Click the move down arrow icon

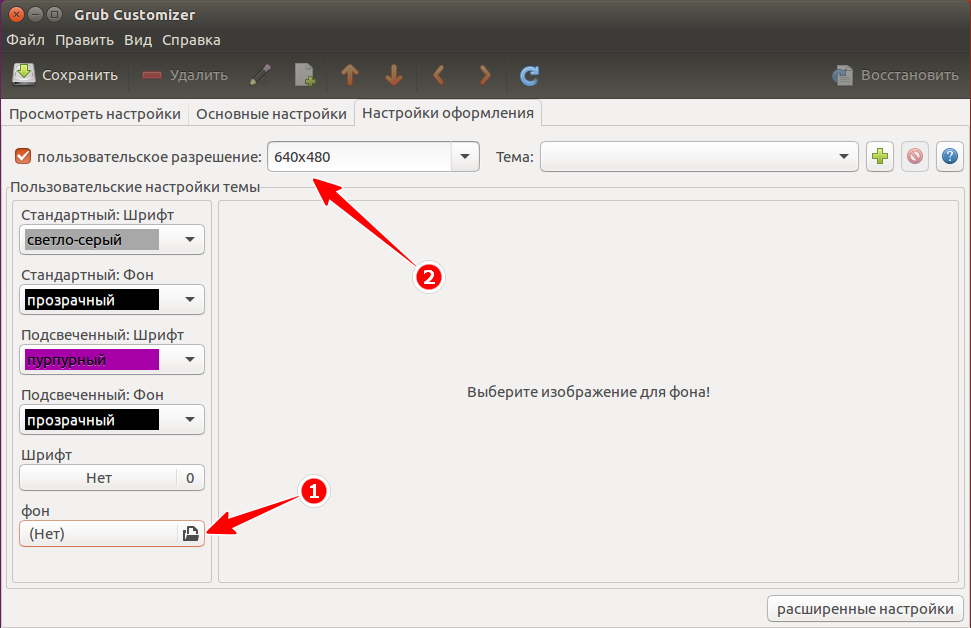394,75
